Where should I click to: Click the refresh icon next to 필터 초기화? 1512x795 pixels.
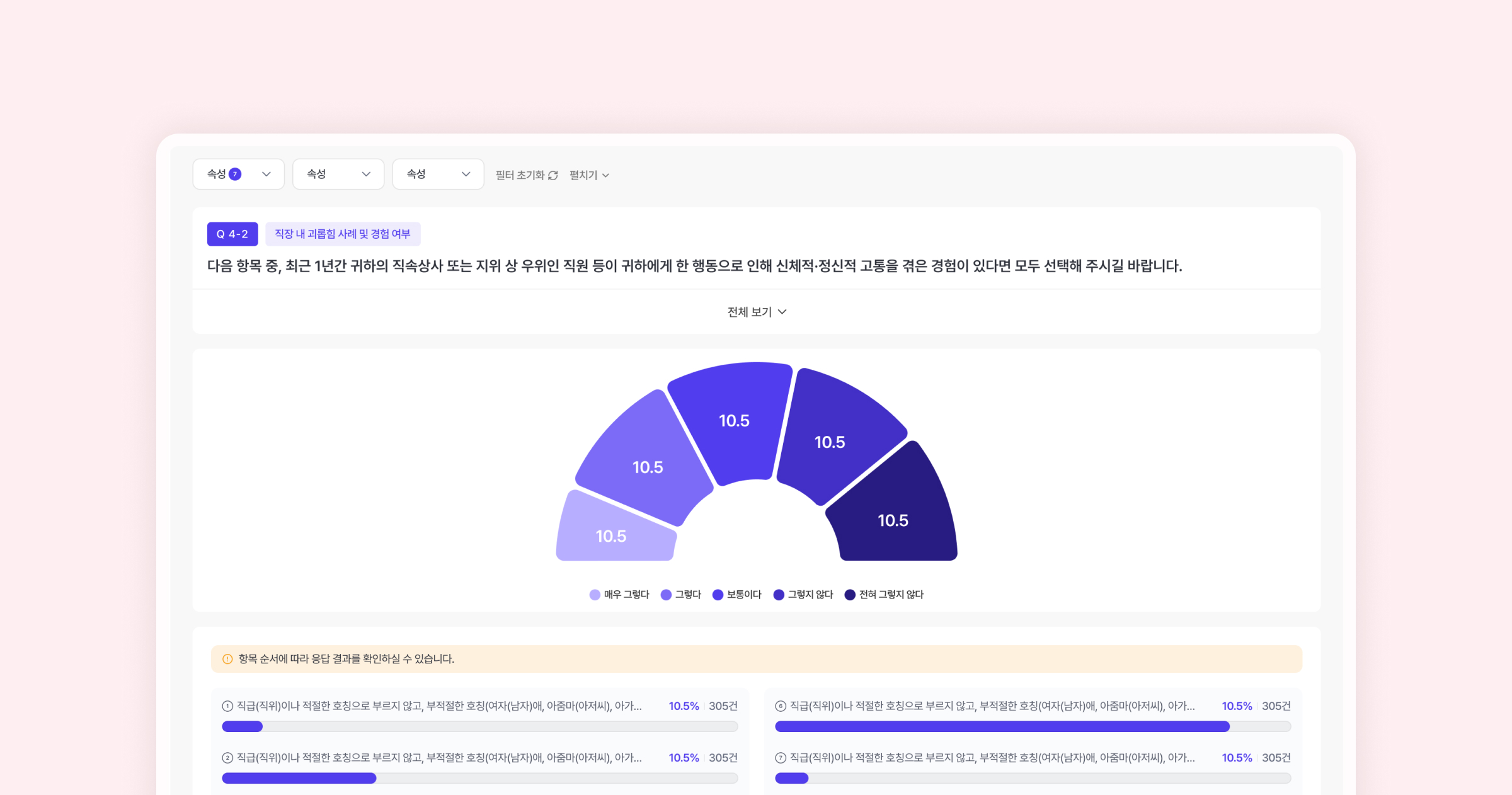[x=553, y=175]
